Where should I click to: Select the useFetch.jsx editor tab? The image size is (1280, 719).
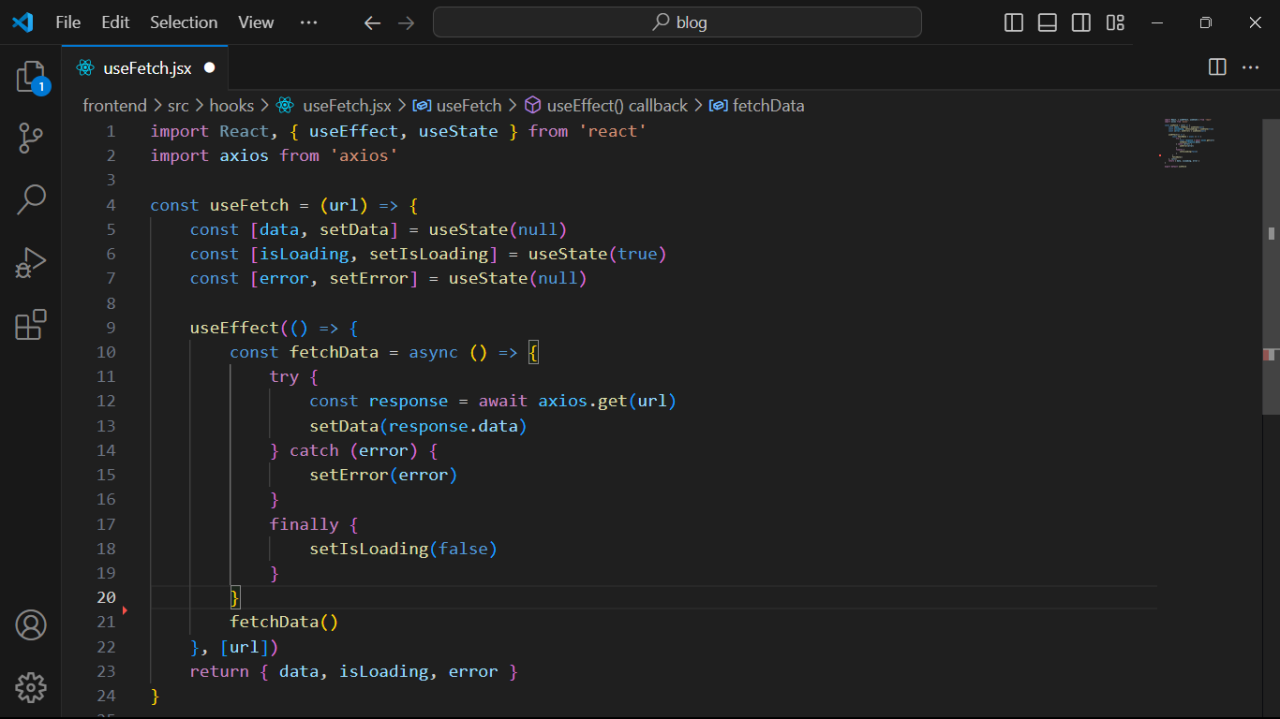coord(147,68)
